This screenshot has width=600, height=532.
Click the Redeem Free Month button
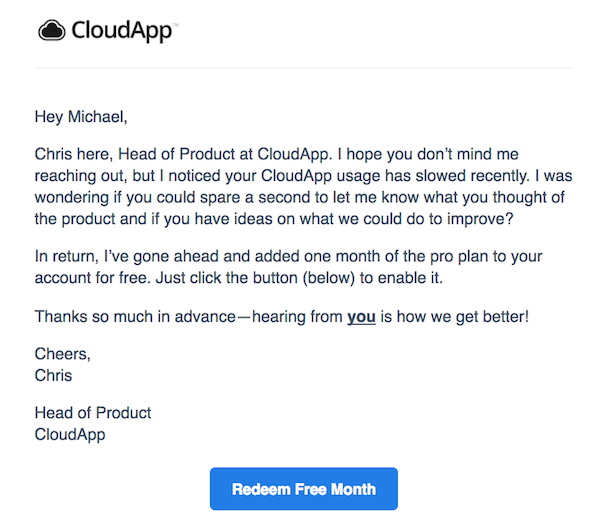pyautogui.click(x=303, y=489)
